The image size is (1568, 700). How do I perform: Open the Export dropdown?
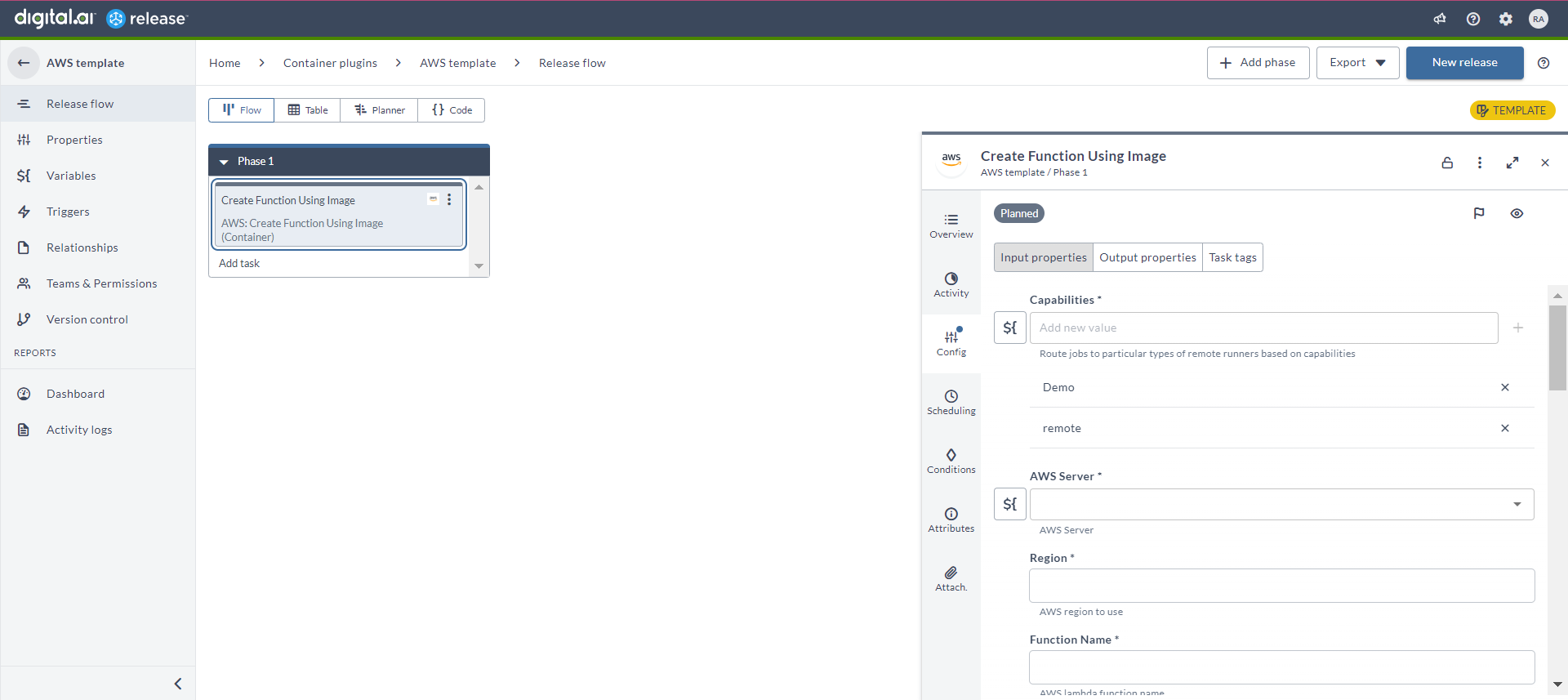click(x=1357, y=63)
